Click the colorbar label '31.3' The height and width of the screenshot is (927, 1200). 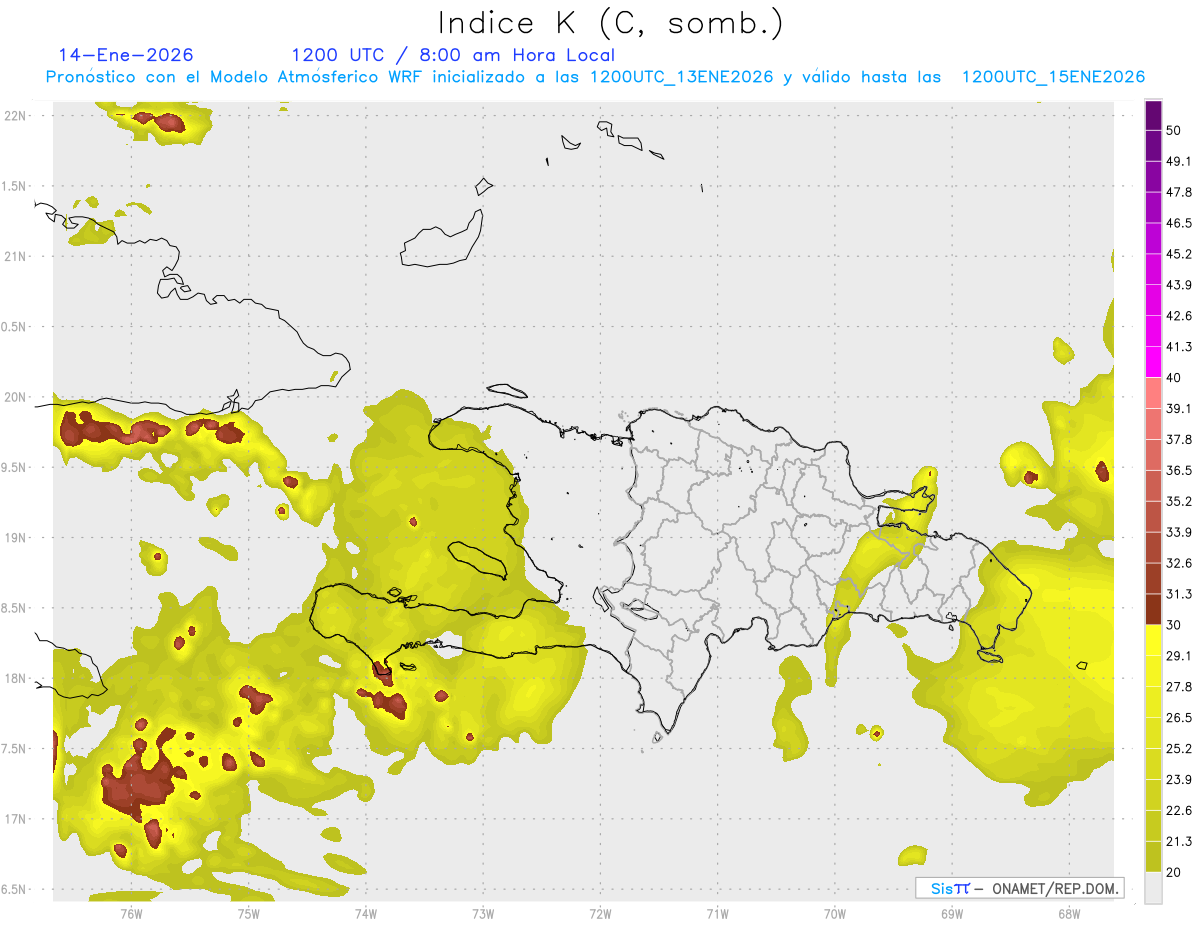(x=1179, y=594)
